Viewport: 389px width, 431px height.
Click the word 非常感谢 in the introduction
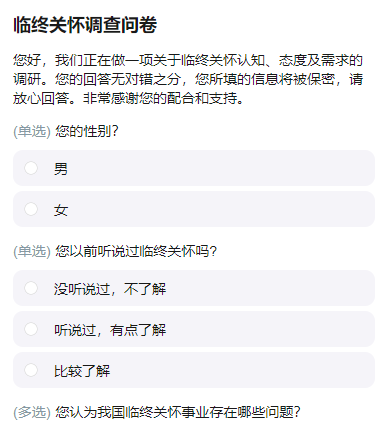[x=111, y=98]
